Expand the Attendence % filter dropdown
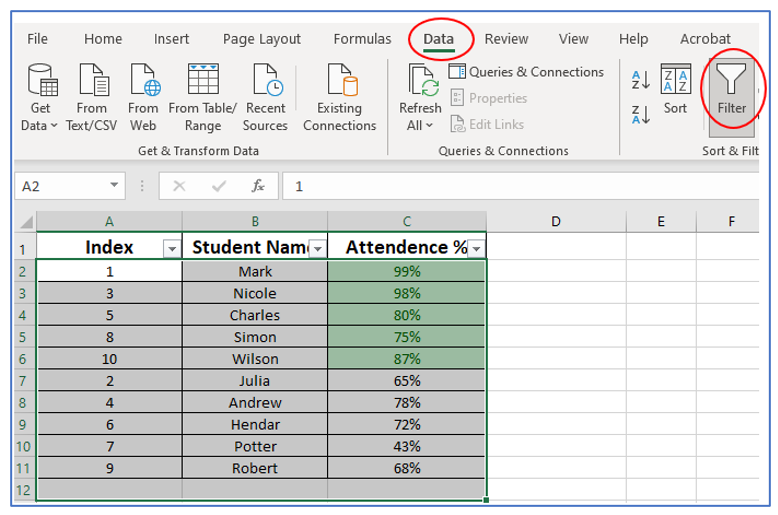 [476, 249]
